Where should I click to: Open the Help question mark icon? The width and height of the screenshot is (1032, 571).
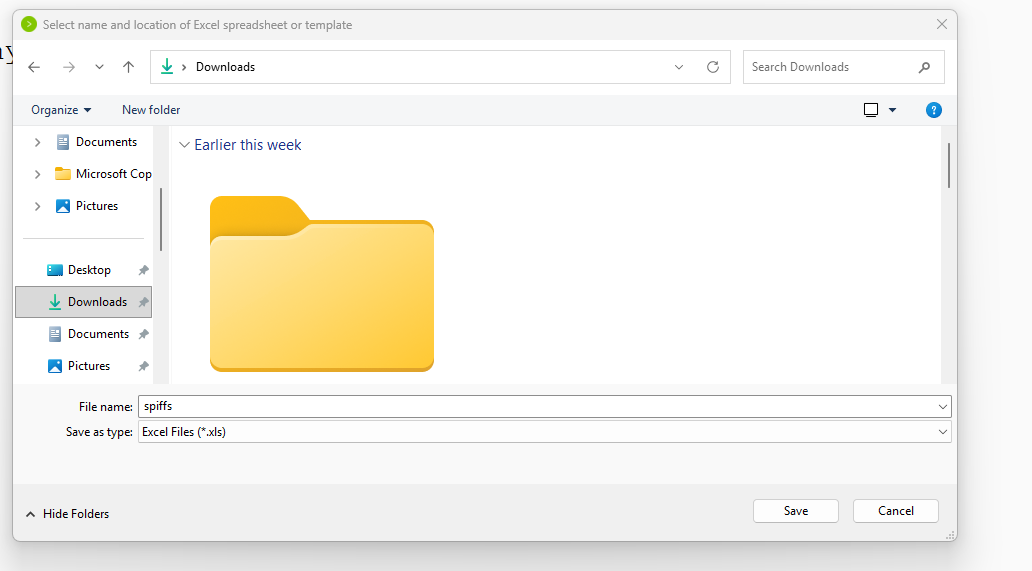click(933, 110)
